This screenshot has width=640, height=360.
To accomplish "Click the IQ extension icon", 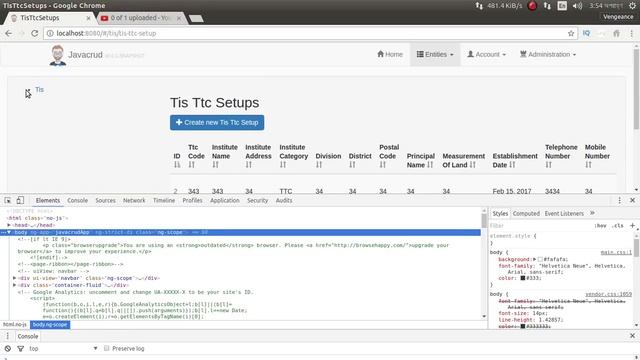I will [587, 33].
